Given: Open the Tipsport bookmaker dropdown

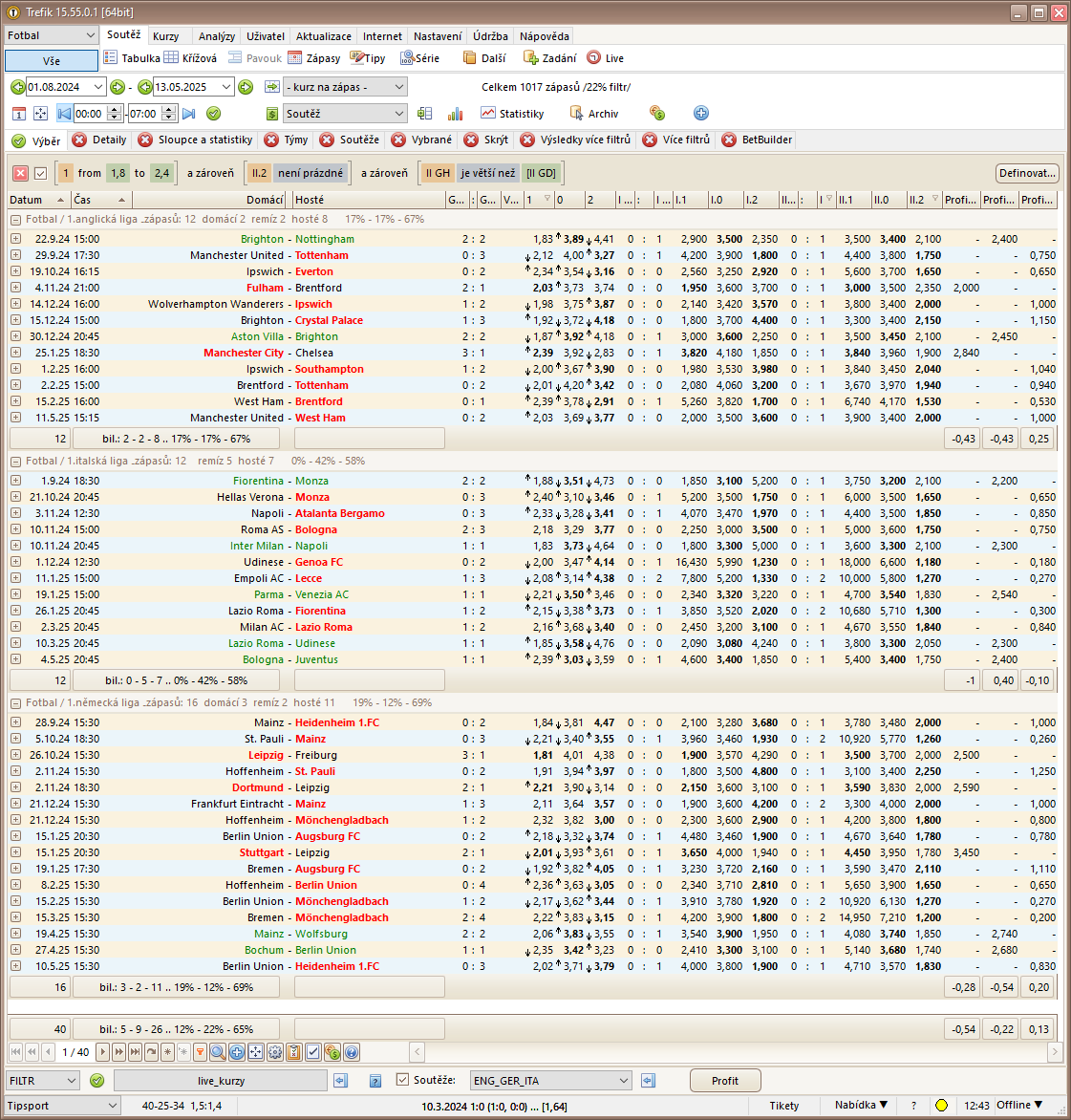Looking at the screenshot, I should [x=61, y=1106].
